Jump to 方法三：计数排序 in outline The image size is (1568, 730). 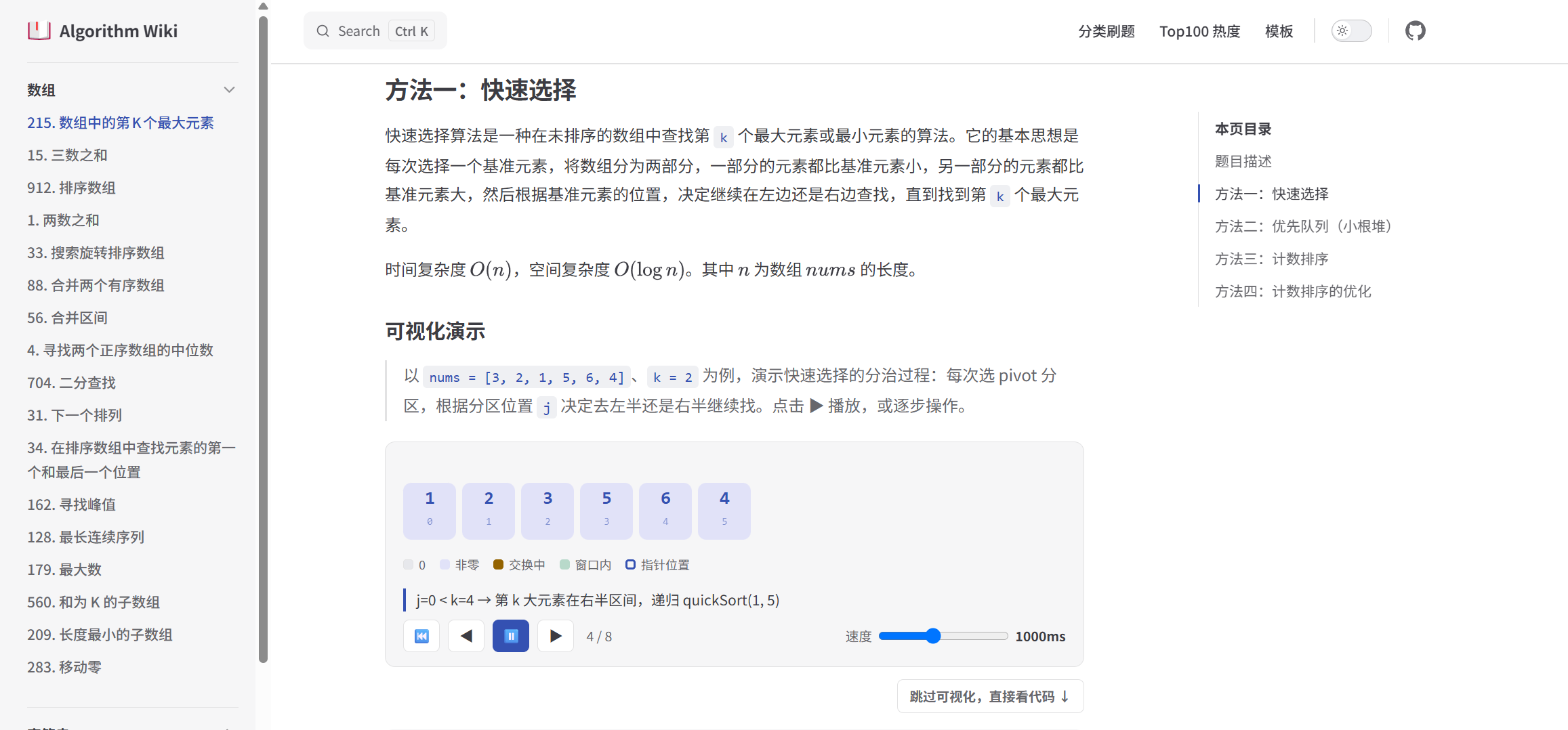coord(1271,259)
